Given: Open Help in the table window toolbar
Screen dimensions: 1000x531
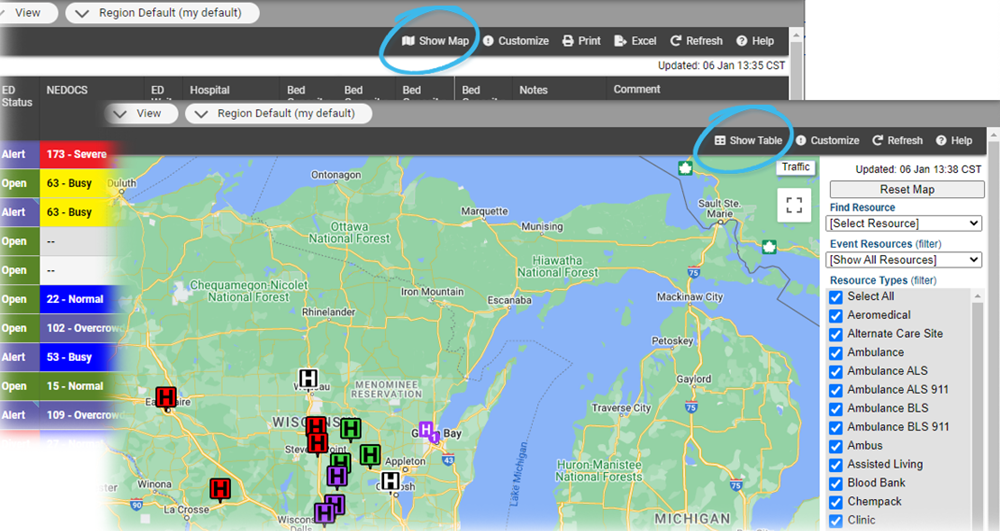Looking at the screenshot, I should [755, 41].
